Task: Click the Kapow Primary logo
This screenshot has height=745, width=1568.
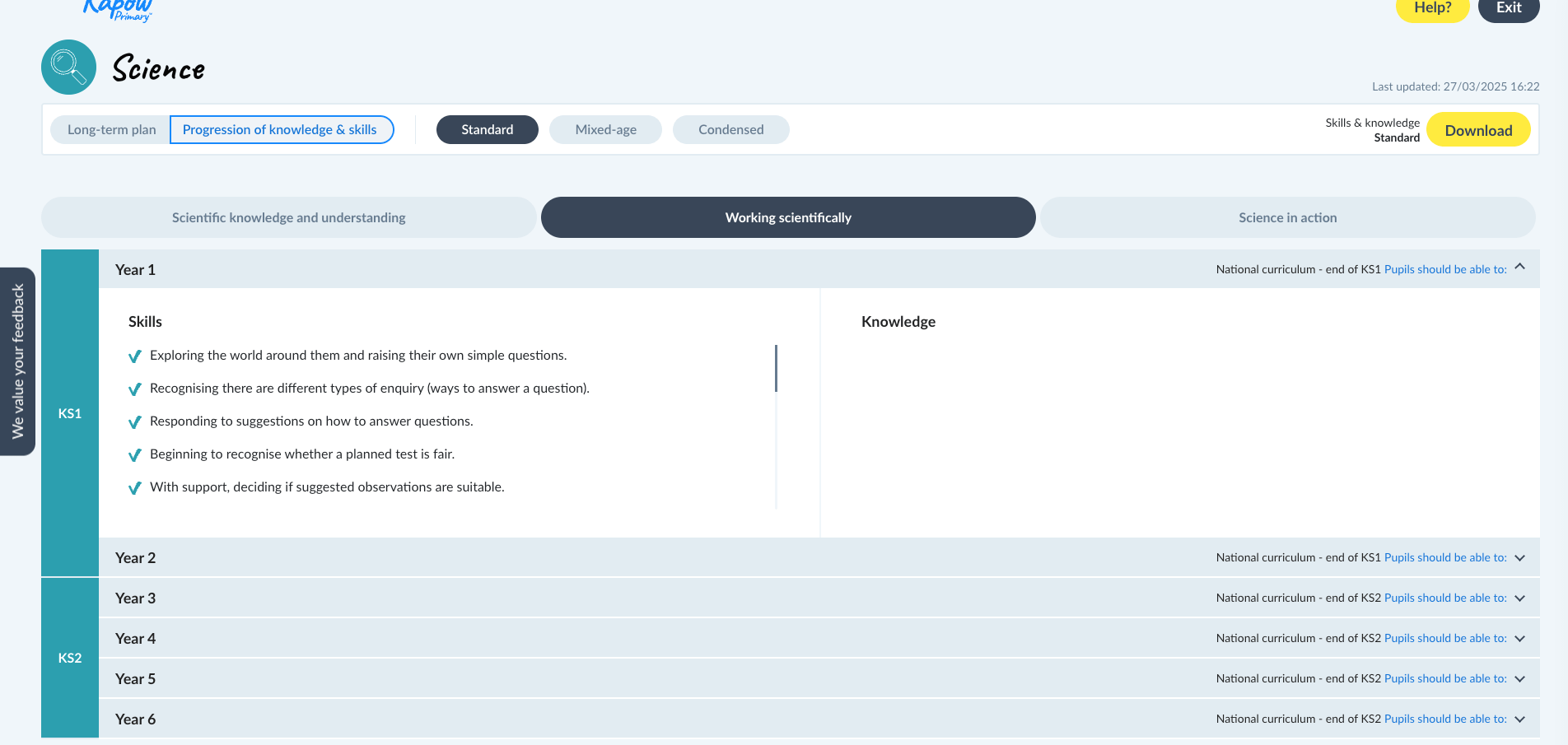Action: (118, 9)
